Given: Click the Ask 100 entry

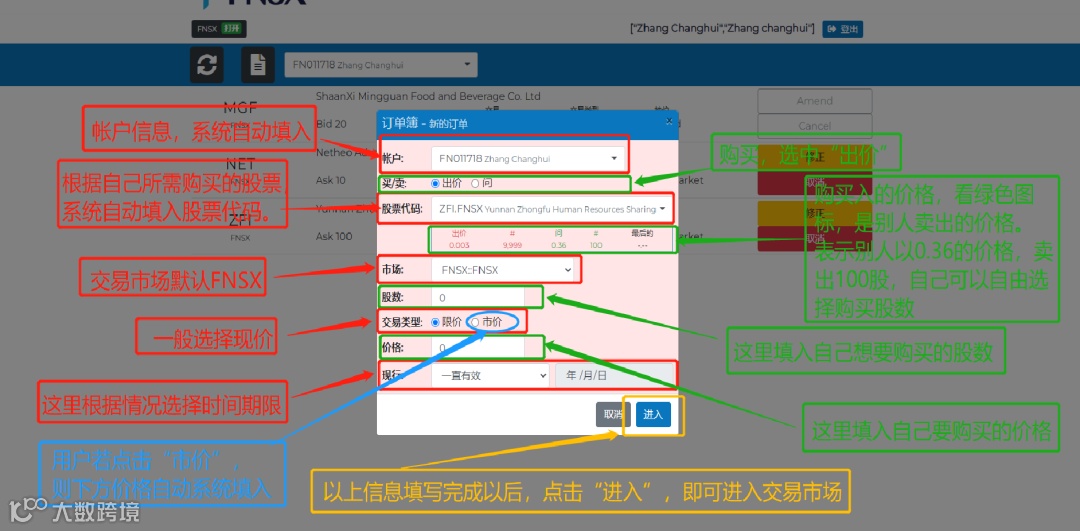Looking at the screenshot, I should (334, 236).
